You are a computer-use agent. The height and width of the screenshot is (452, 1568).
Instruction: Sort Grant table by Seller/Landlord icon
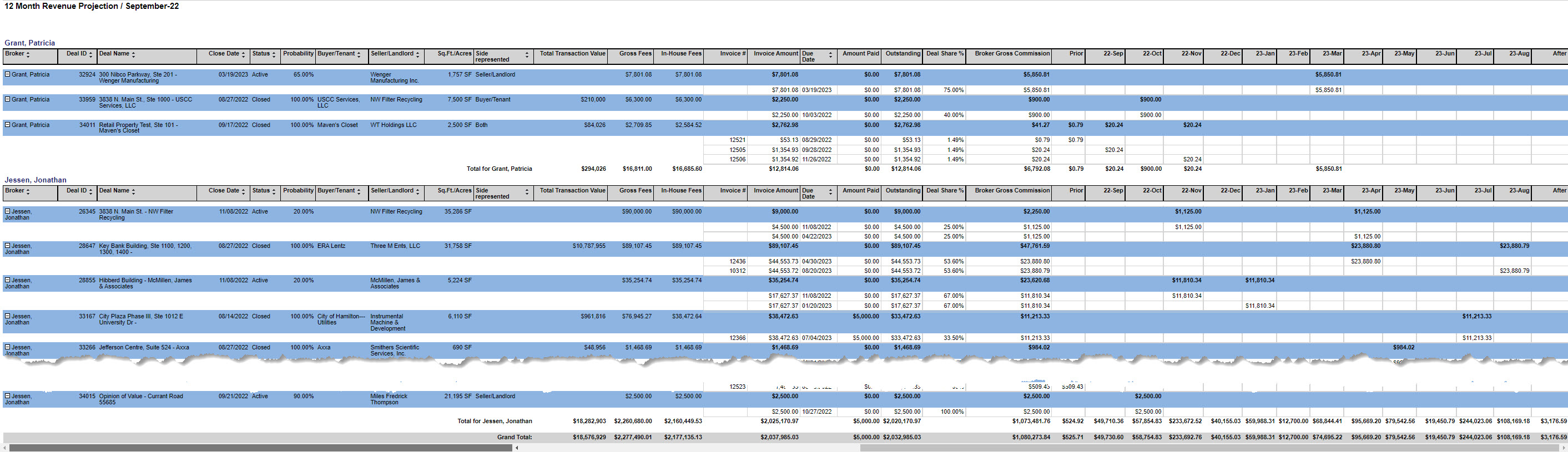(x=417, y=55)
